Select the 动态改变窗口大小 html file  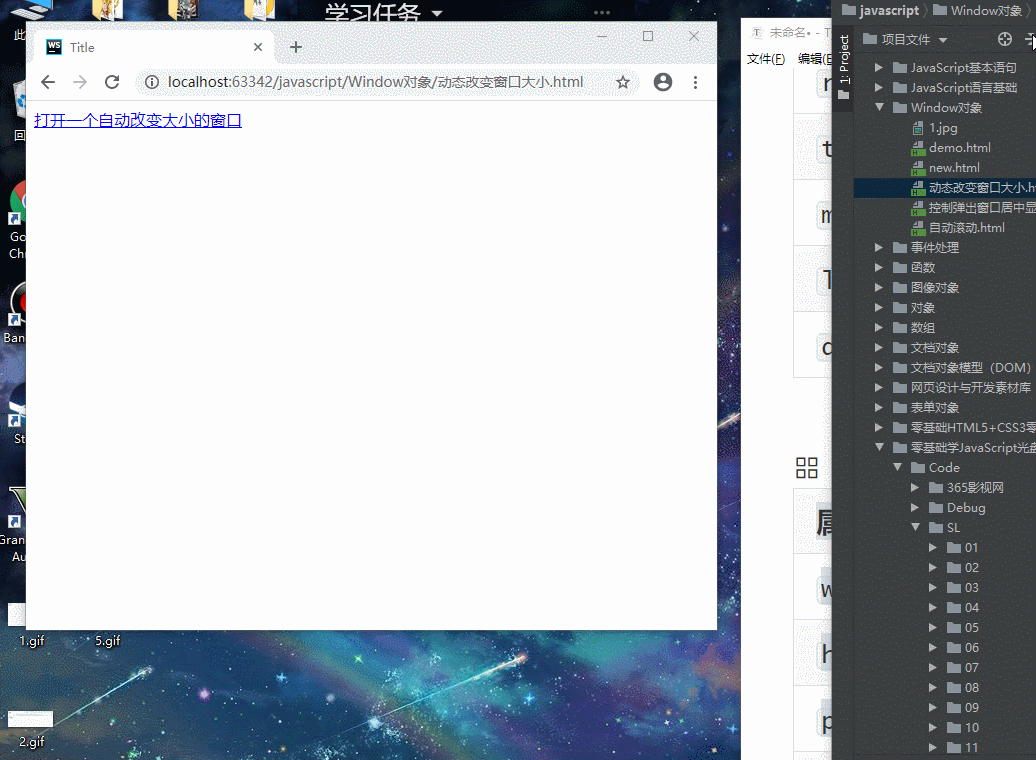pyautogui.click(x=973, y=188)
